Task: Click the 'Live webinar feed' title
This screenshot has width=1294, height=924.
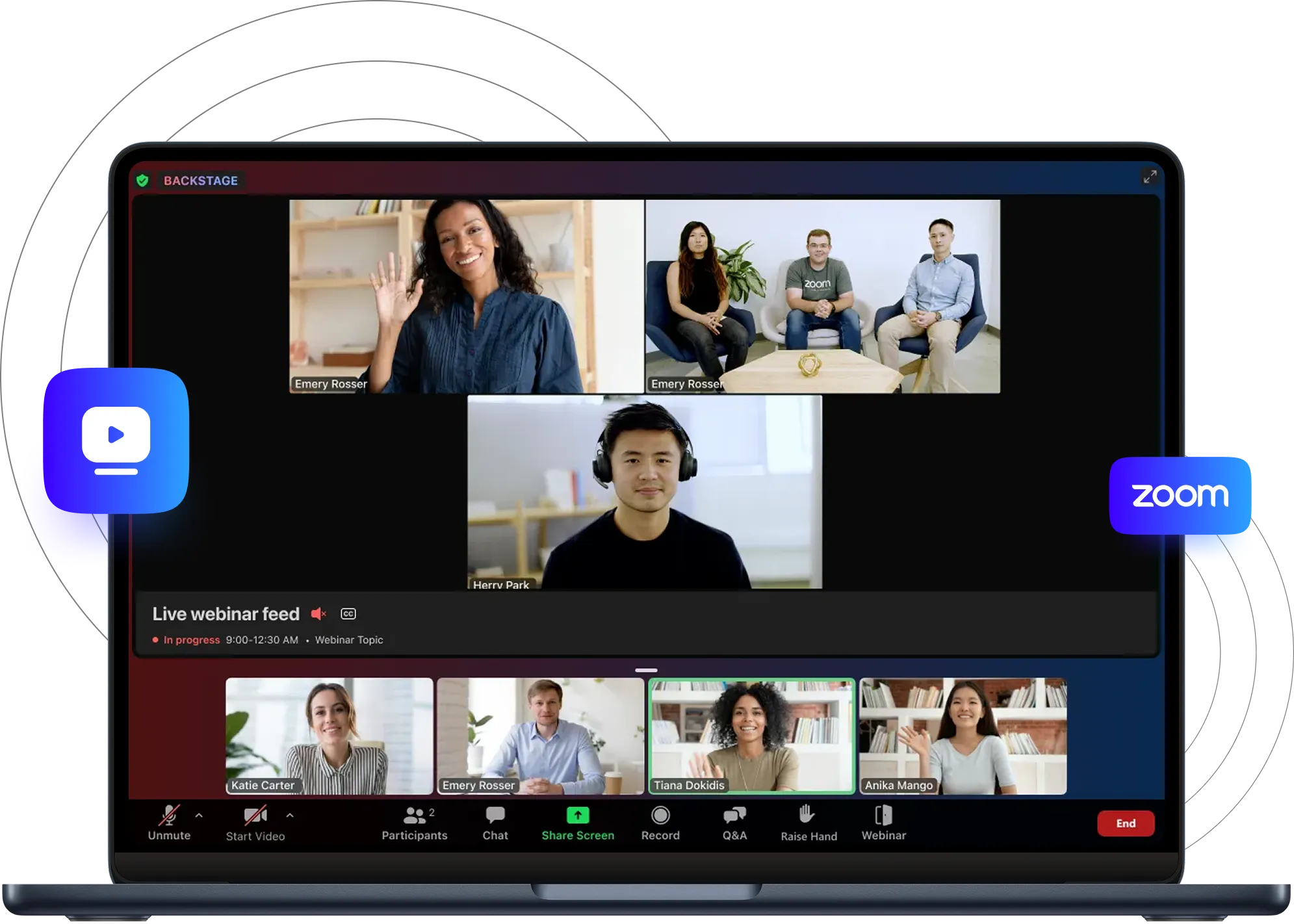Action: [226, 614]
